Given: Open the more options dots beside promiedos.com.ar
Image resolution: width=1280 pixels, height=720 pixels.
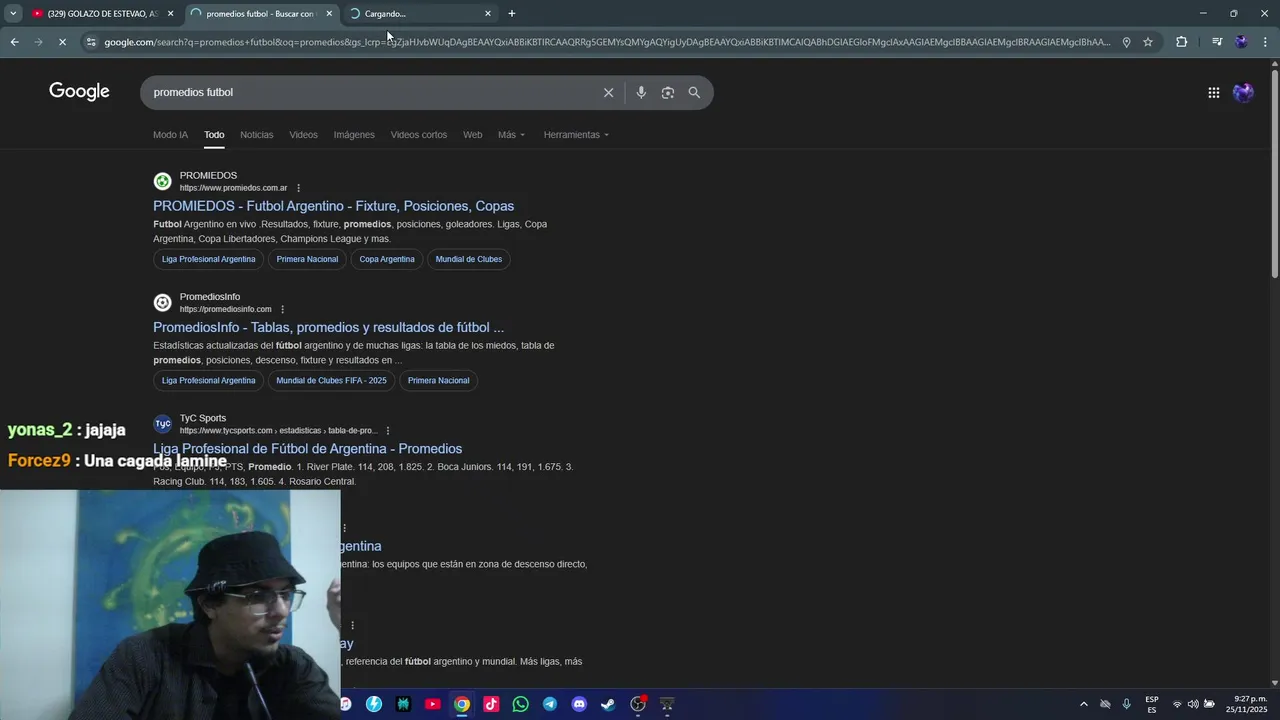Looking at the screenshot, I should click(x=298, y=188).
